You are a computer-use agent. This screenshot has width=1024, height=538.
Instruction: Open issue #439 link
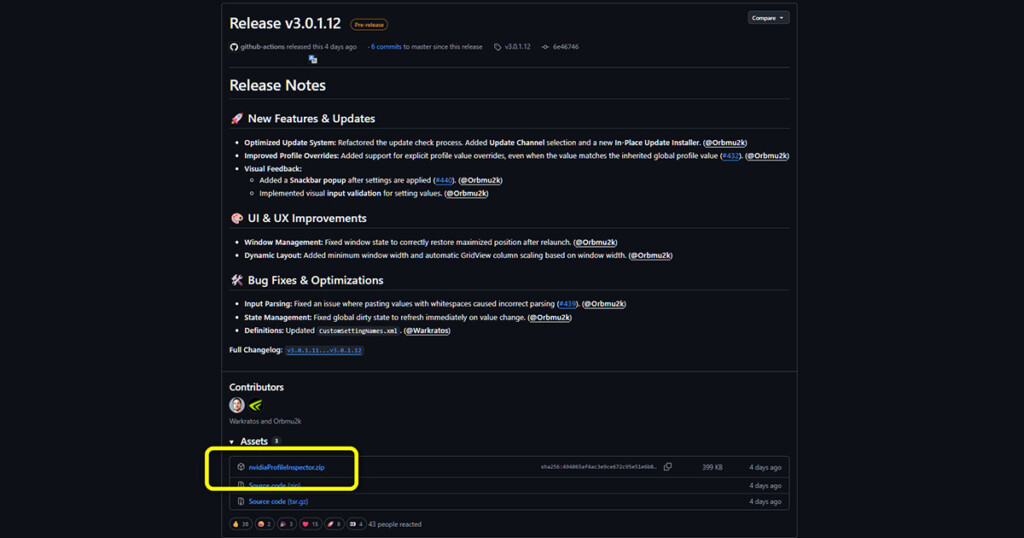568,304
